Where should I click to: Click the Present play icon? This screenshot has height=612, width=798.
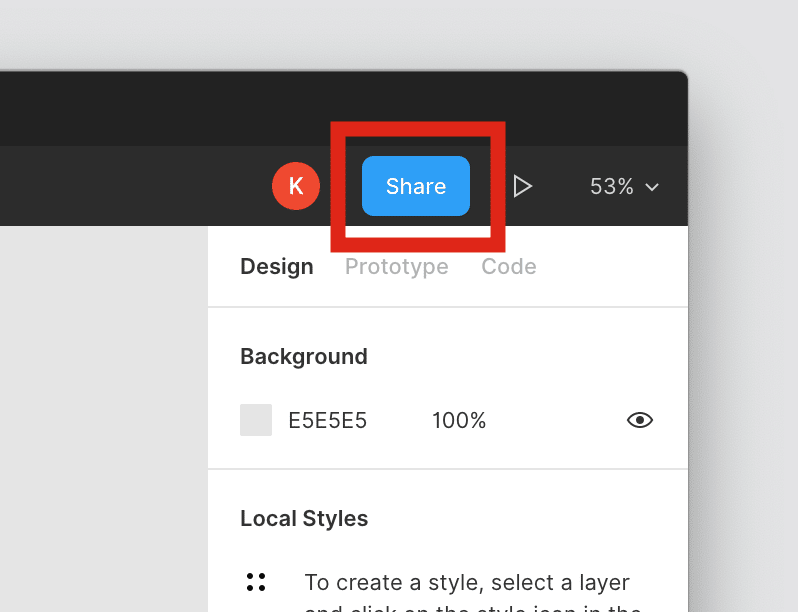(x=521, y=186)
